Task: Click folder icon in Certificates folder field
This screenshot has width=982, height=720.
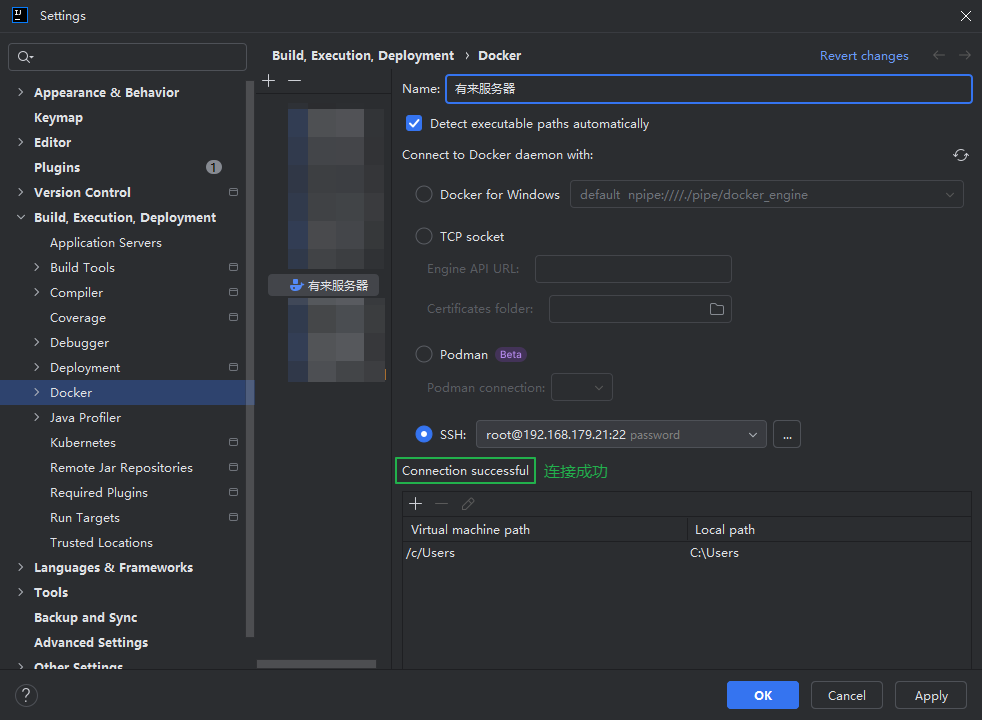Action: coord(716,309)
